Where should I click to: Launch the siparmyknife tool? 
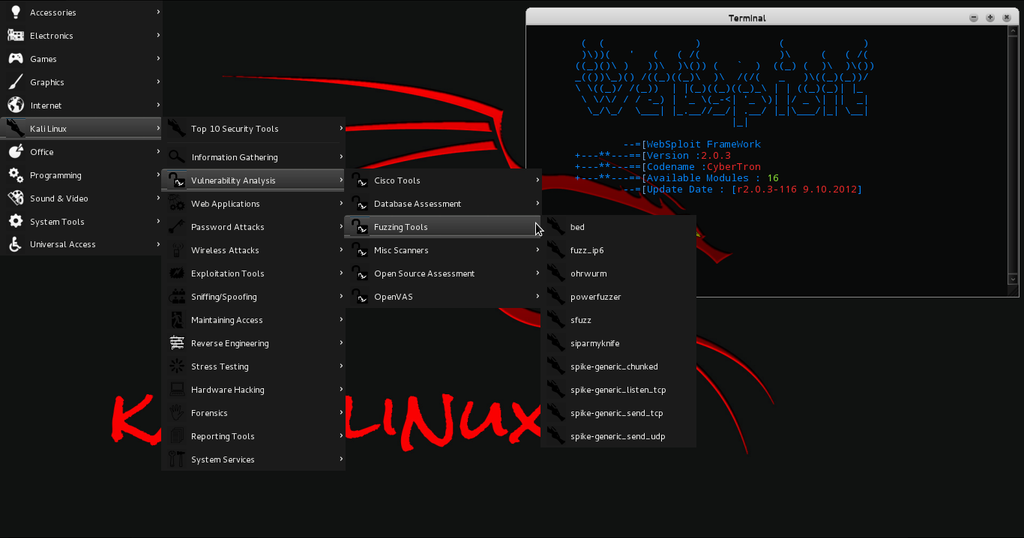618,343
